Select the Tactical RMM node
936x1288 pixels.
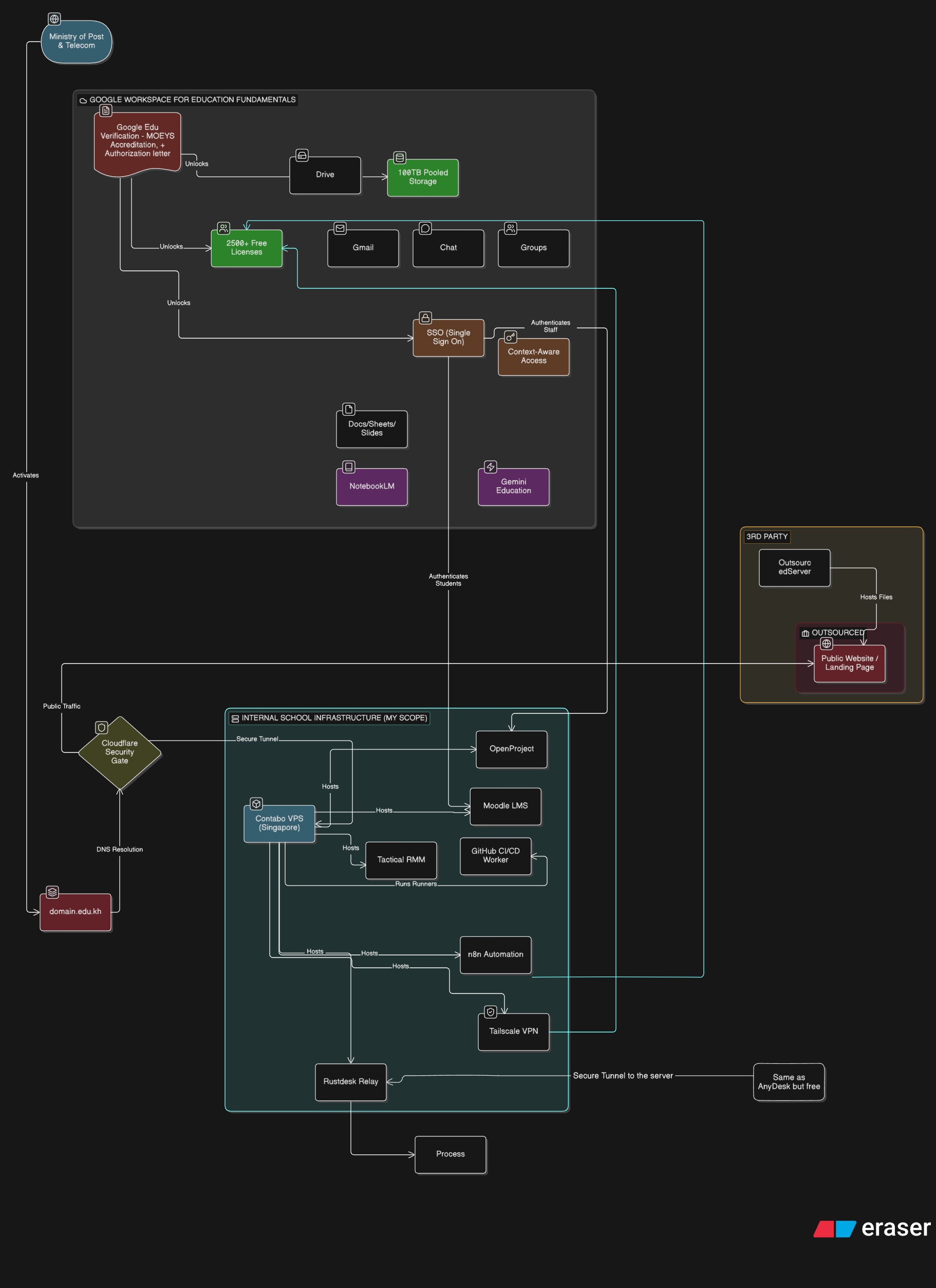401,860
